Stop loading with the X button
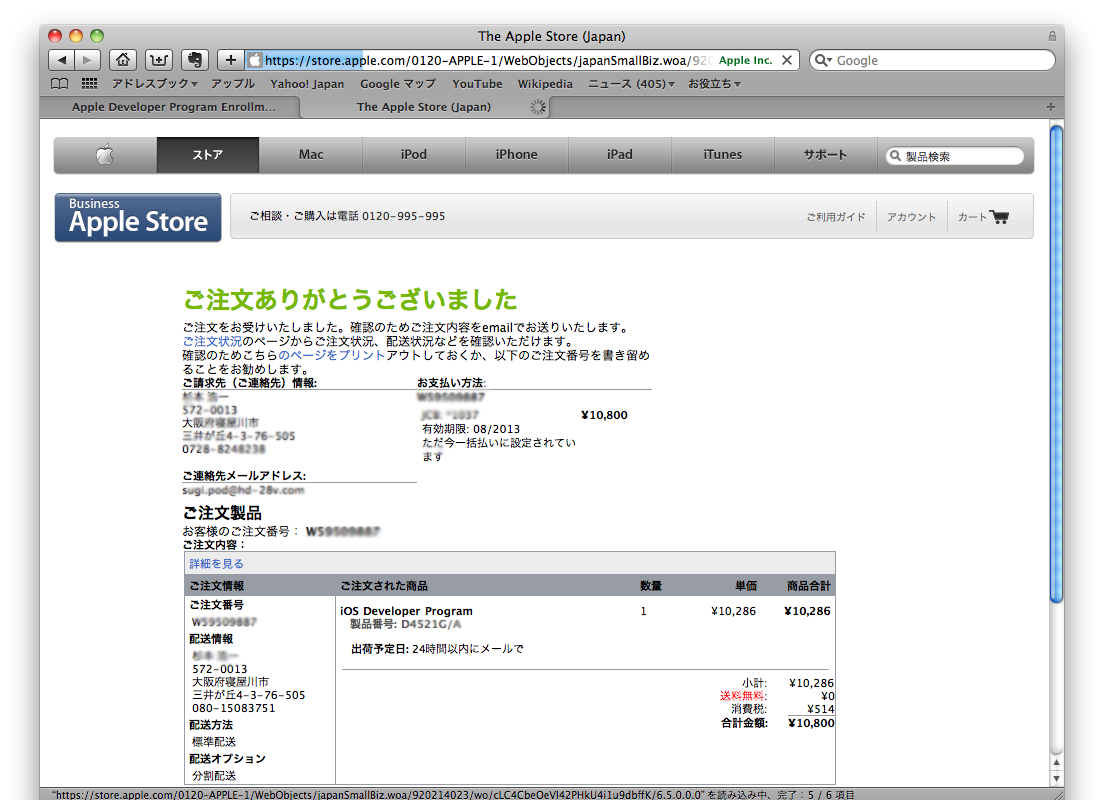 787,60
